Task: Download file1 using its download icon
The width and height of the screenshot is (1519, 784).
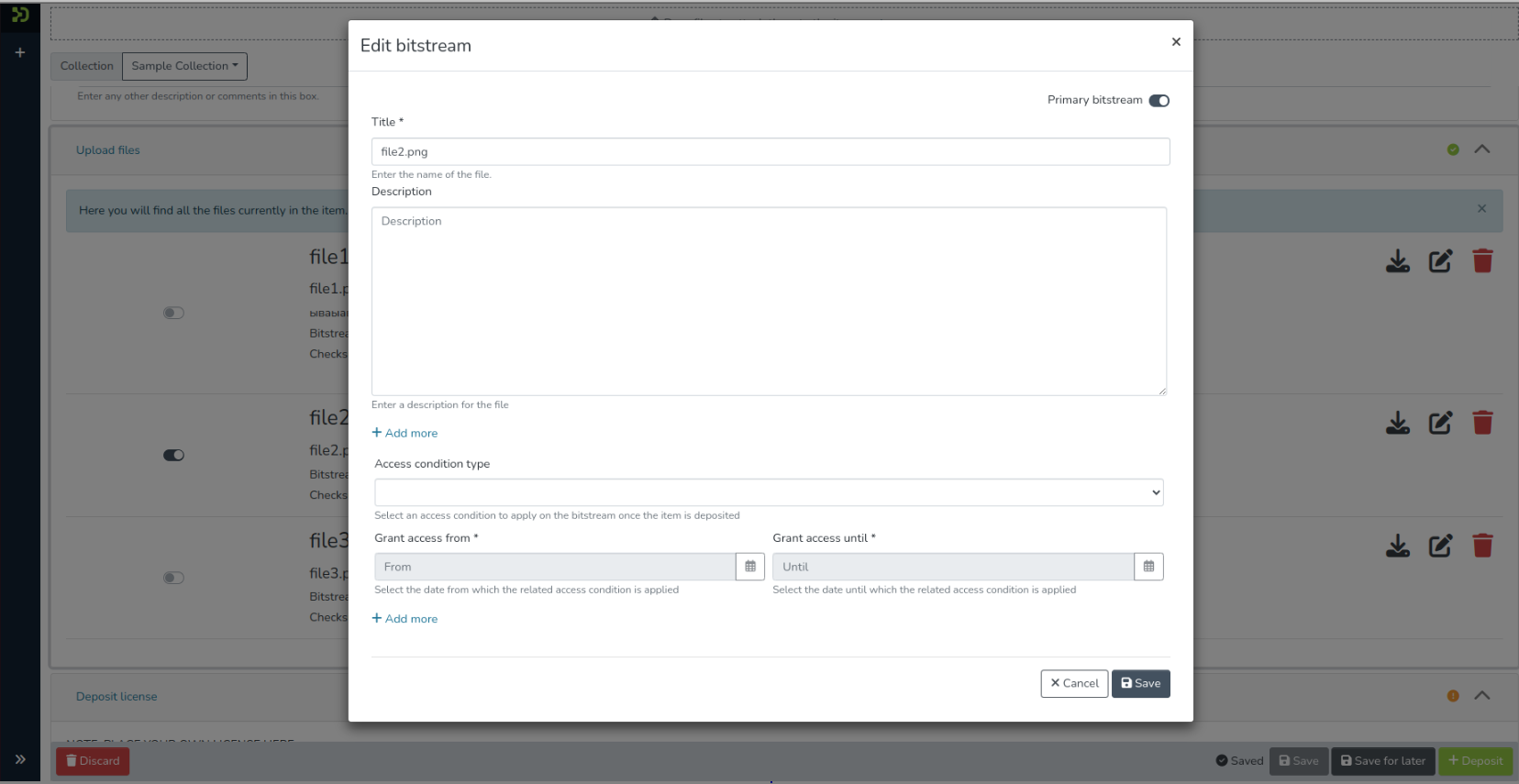Action: click(x=1397, y=261)
